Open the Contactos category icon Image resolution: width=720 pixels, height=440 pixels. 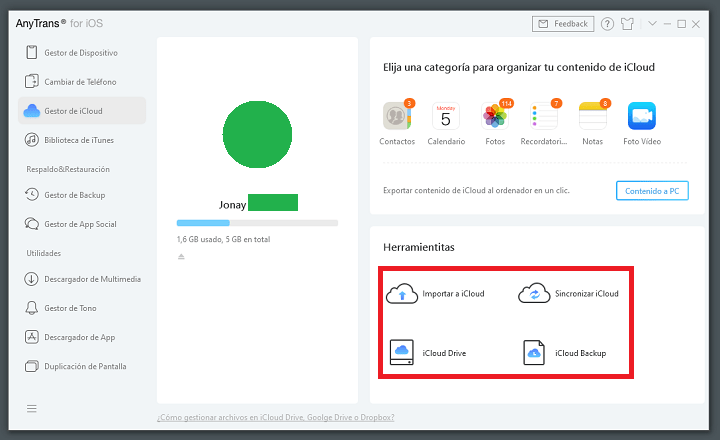tap(397, 116)
